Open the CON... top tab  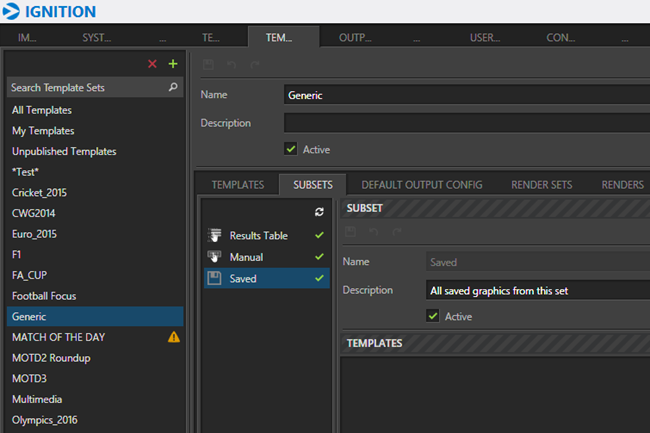point(560,38)
